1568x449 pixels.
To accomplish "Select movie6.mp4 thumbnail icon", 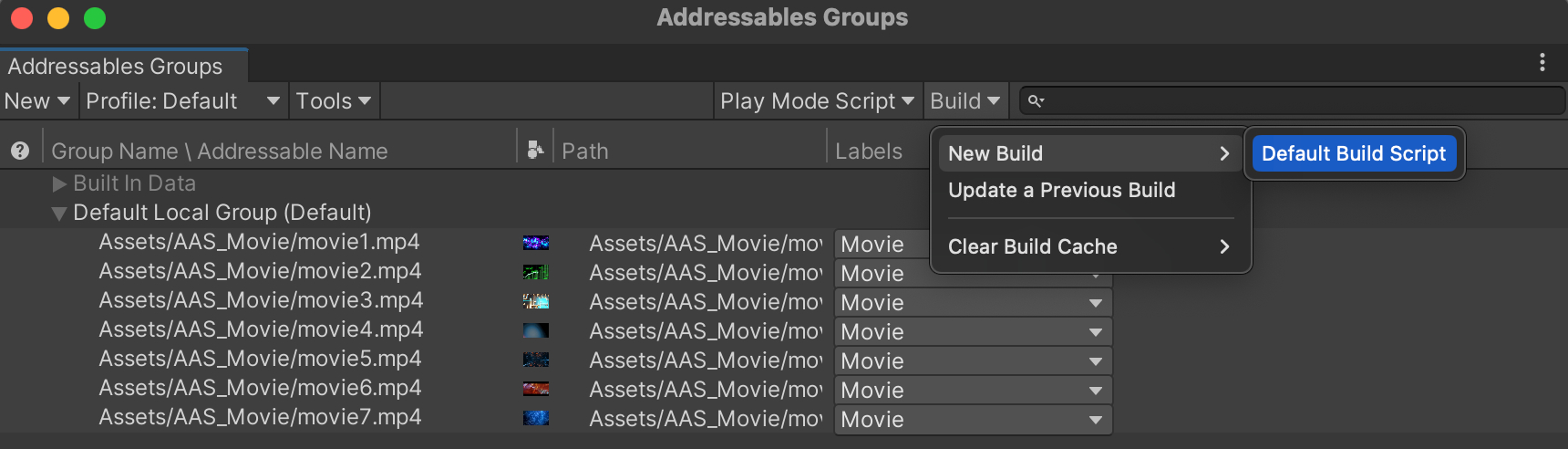I will point(536,389).
